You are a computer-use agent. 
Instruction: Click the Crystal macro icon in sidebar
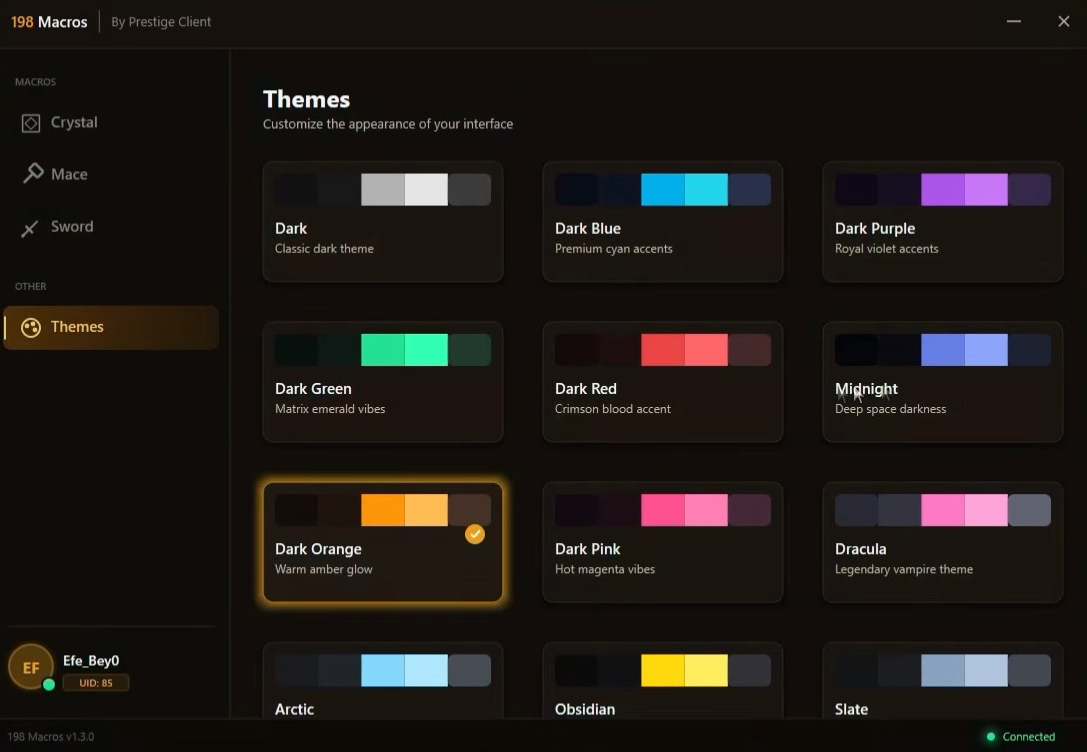point(31,123)
